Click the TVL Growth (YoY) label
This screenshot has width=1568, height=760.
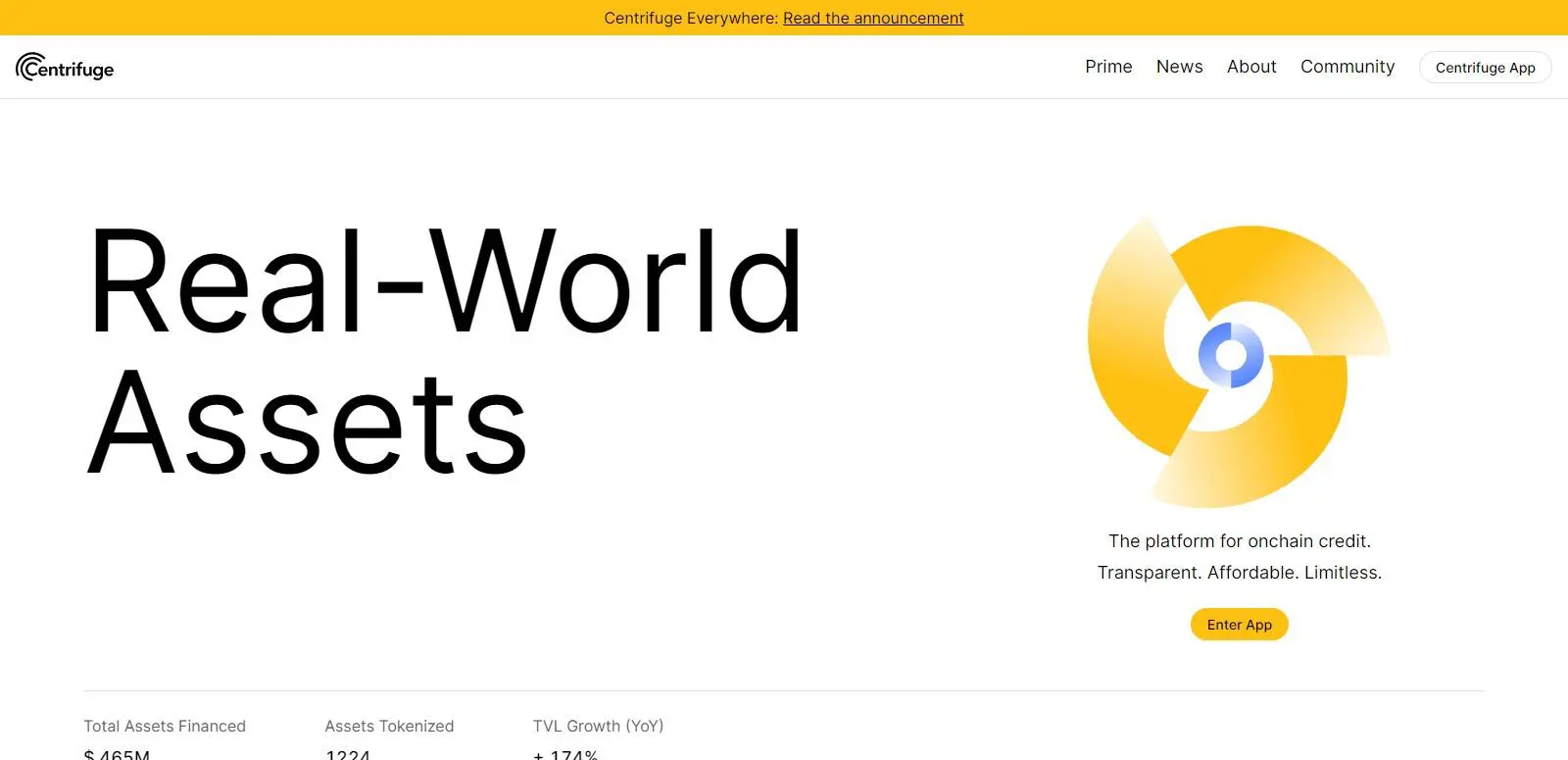point(598,726)
